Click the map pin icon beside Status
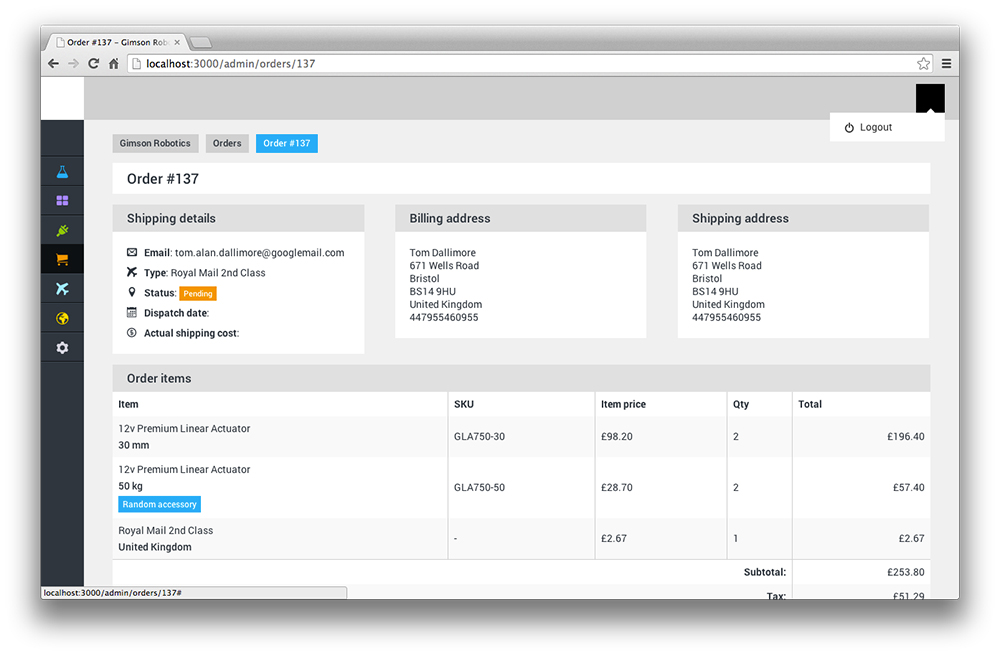Viewport: 1000px width, 656px height. pos(131,292)
